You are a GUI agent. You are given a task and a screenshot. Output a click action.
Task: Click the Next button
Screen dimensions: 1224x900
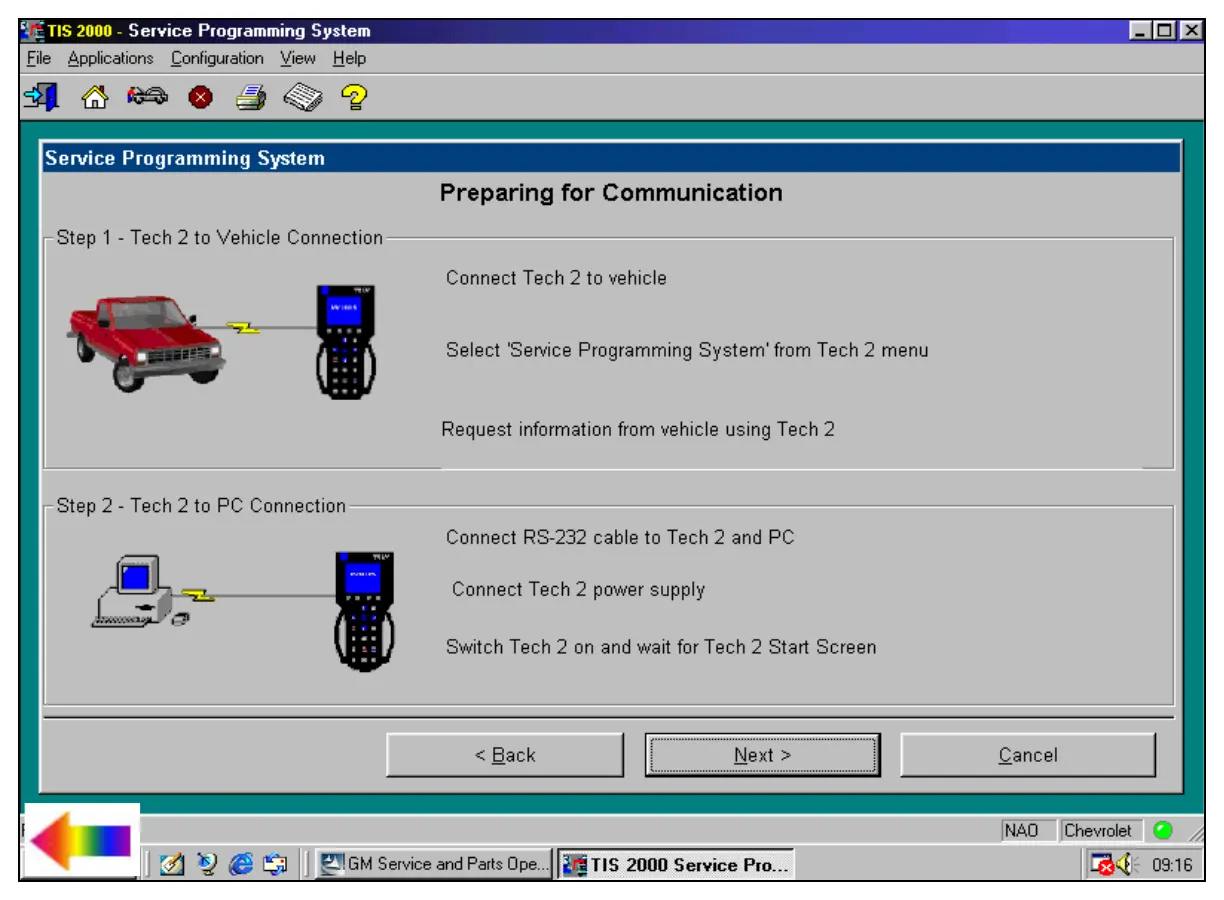click(x=763, y=755)
